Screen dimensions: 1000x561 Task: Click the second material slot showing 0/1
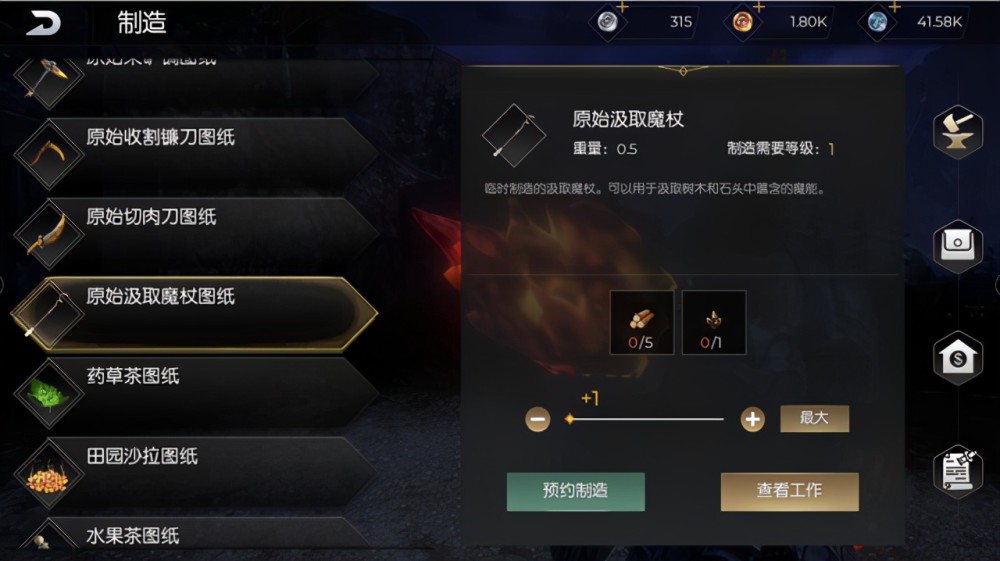(714, 323)
